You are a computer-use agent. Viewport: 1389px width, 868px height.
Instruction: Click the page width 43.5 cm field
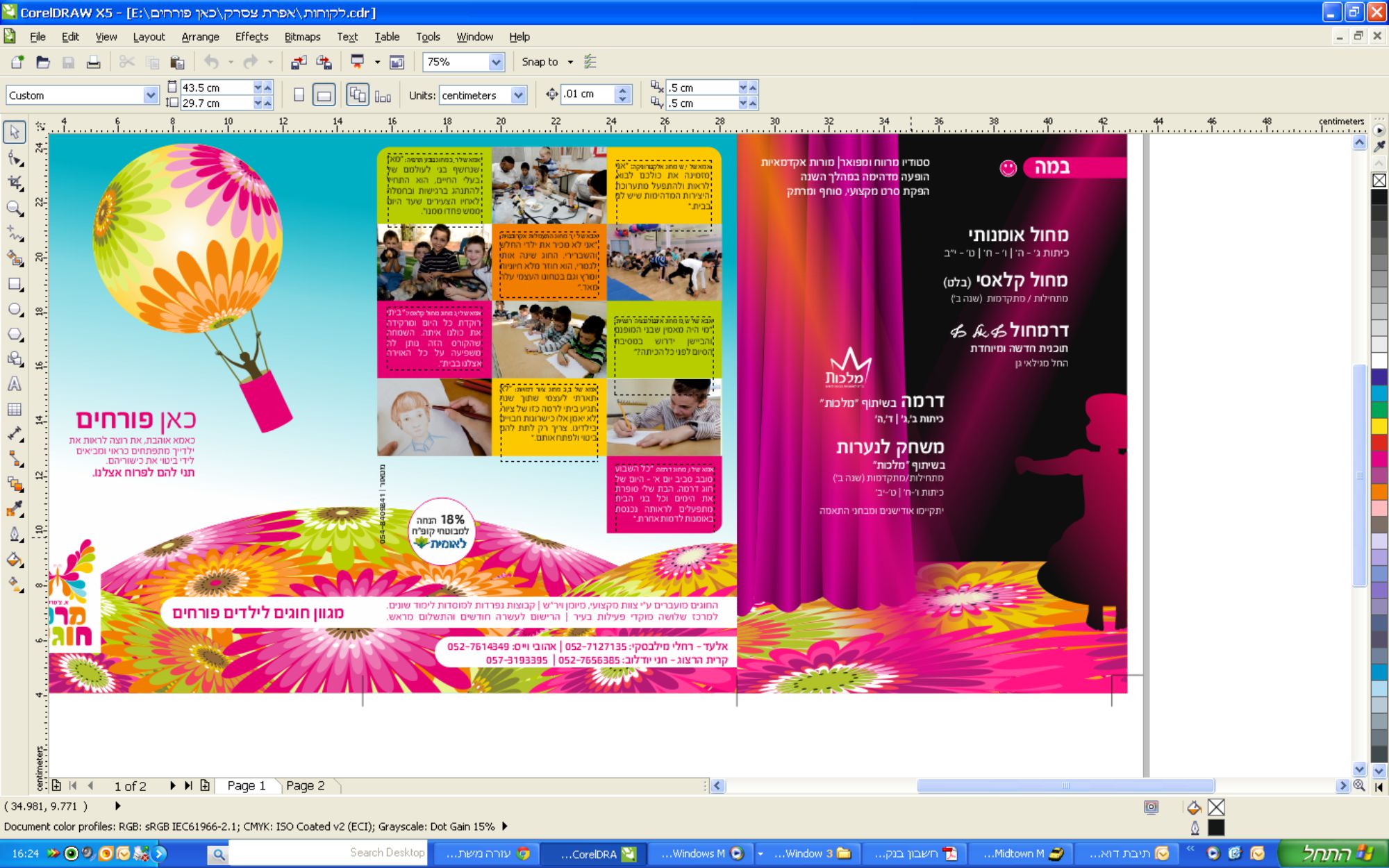click(215, 87)
